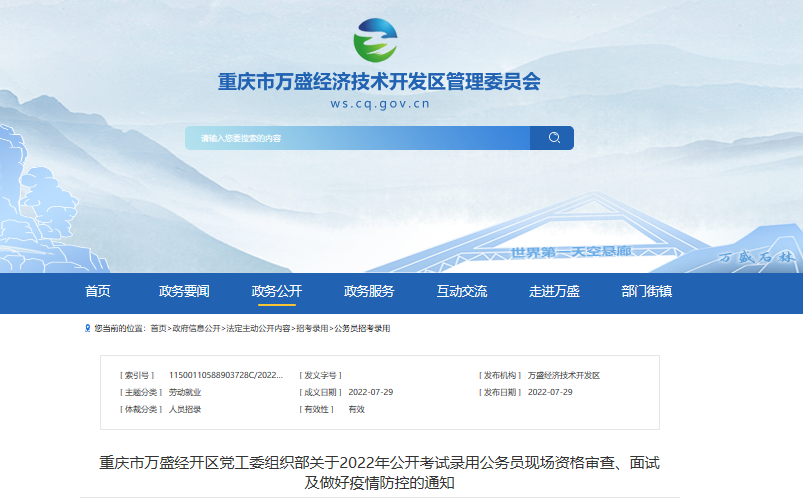The image size is (803, 501).
Task: Click the 人员招录 genre category value
Action: 185,409
